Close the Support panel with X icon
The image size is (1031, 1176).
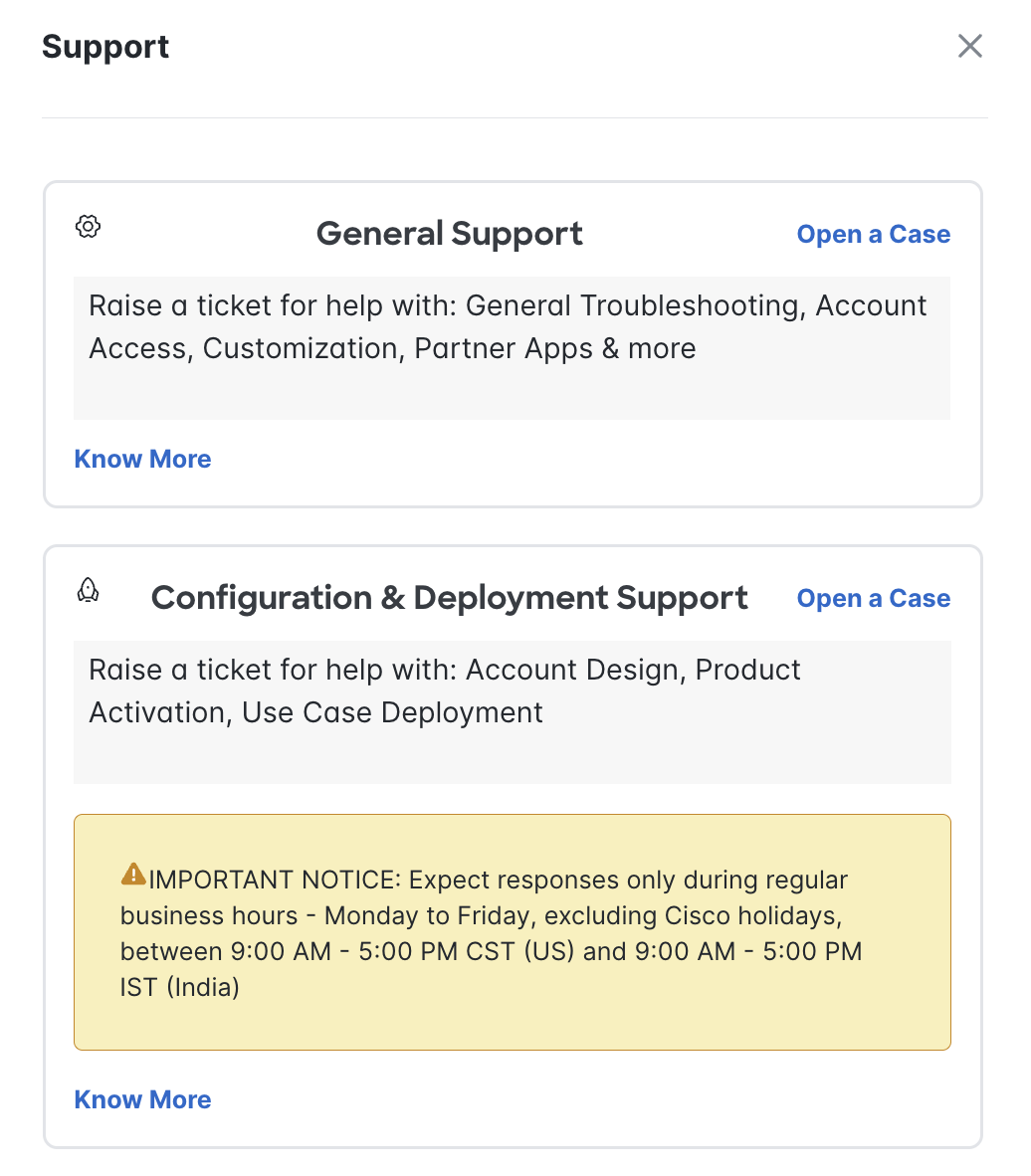969,46
